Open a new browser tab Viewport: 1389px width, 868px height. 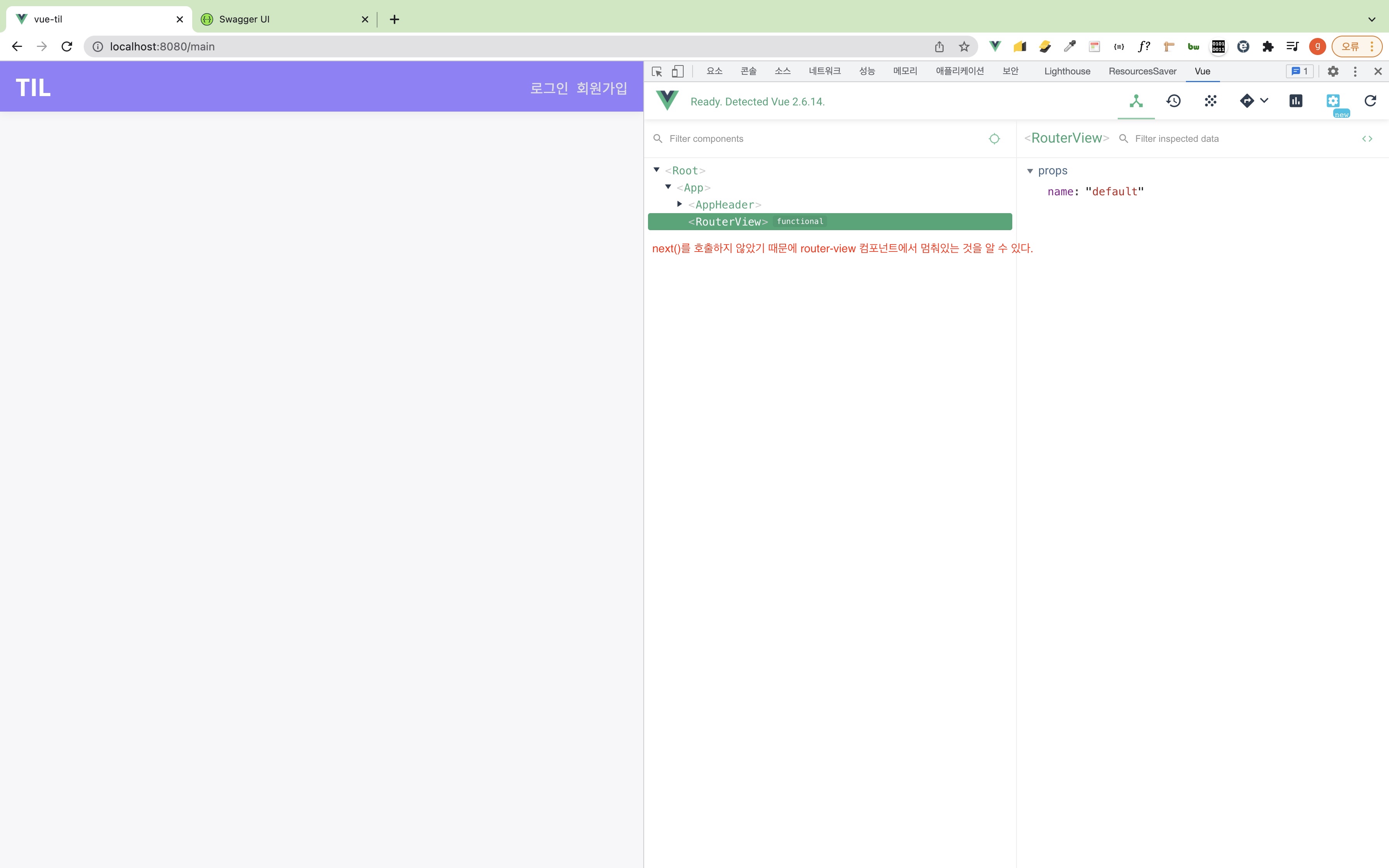[394, 19]
